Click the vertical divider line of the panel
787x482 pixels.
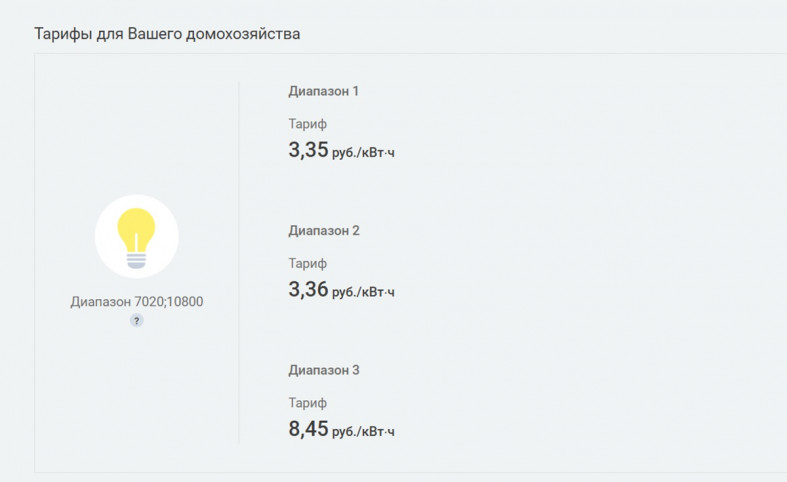(239, 262)
